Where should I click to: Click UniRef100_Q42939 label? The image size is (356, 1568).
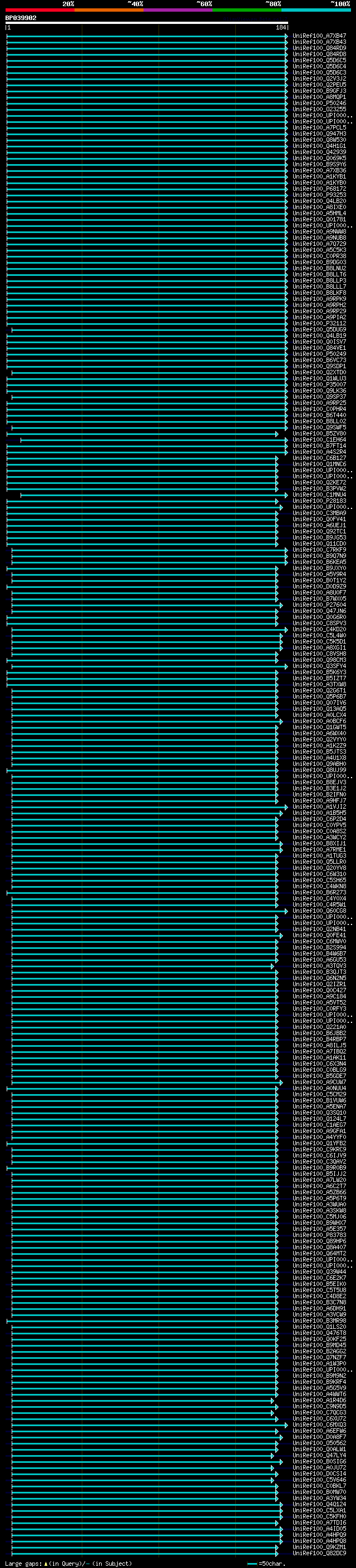pos(319,152)
